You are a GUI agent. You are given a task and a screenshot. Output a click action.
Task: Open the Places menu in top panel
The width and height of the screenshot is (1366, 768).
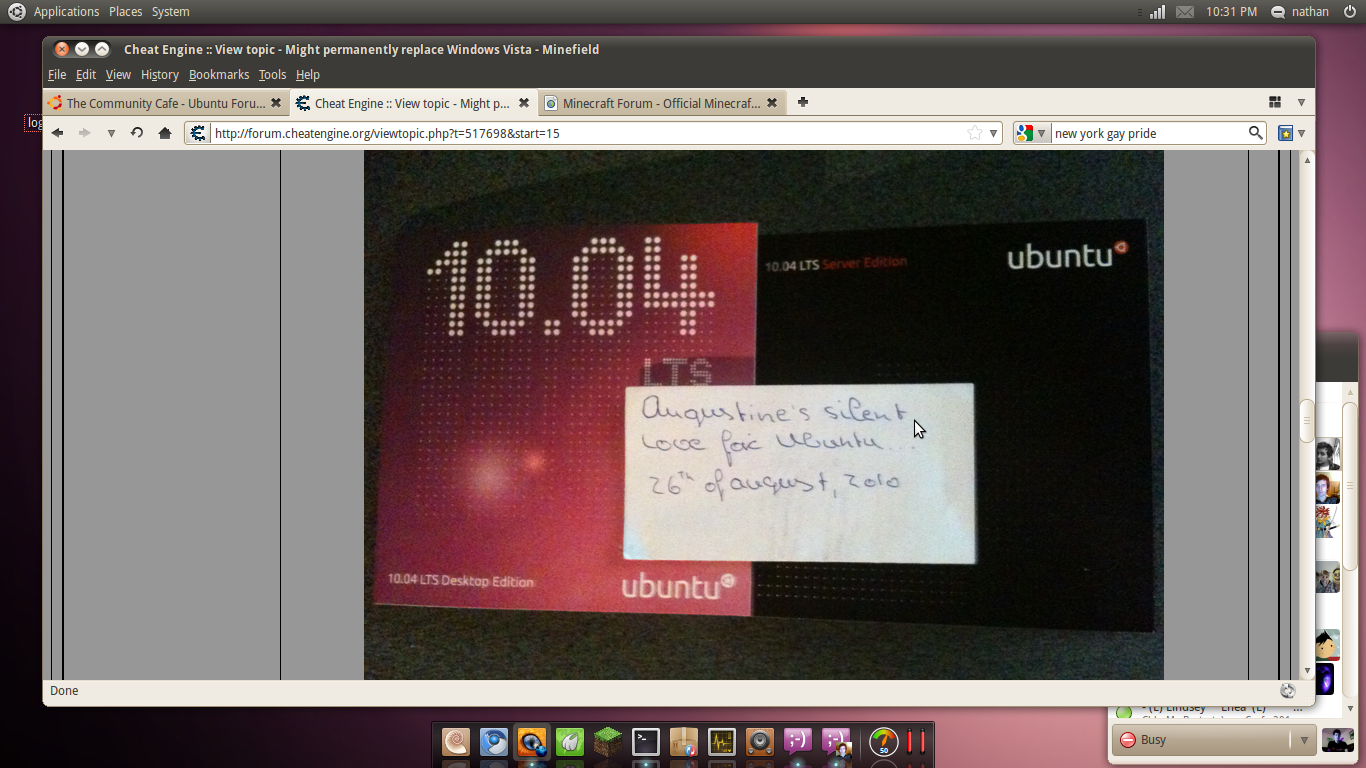[125, 12]
